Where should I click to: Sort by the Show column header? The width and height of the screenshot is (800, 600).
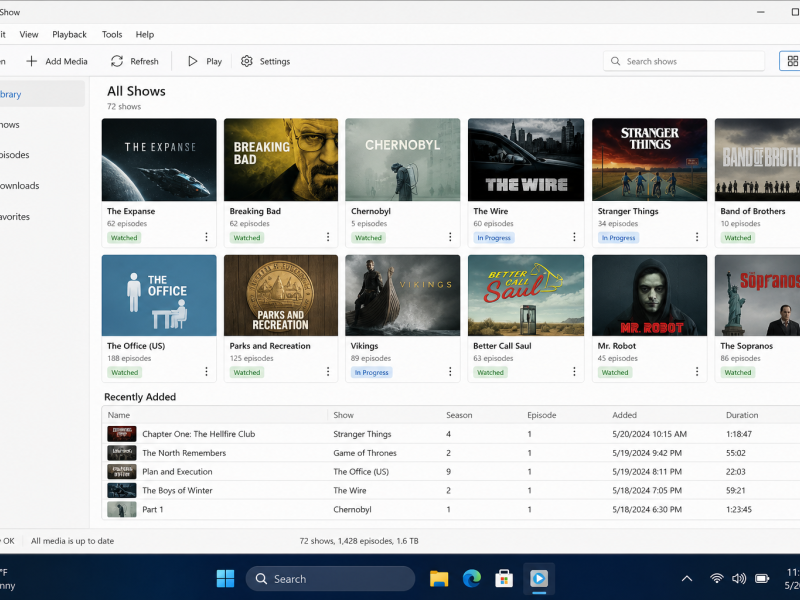[343, 415]
